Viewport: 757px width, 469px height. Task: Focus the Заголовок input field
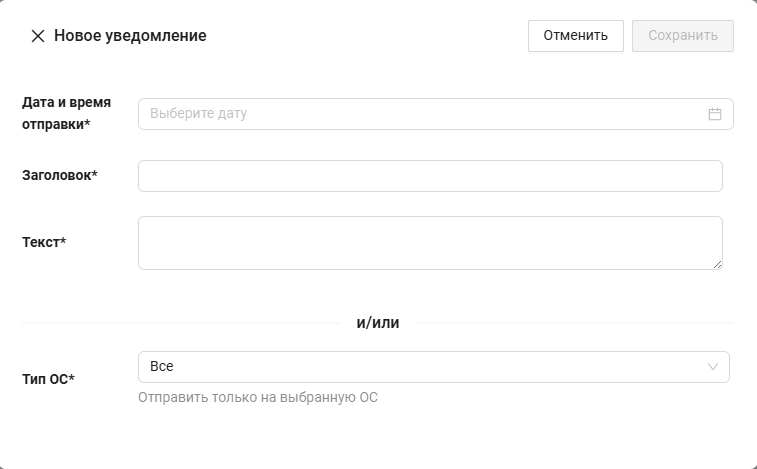pos(430,176)
